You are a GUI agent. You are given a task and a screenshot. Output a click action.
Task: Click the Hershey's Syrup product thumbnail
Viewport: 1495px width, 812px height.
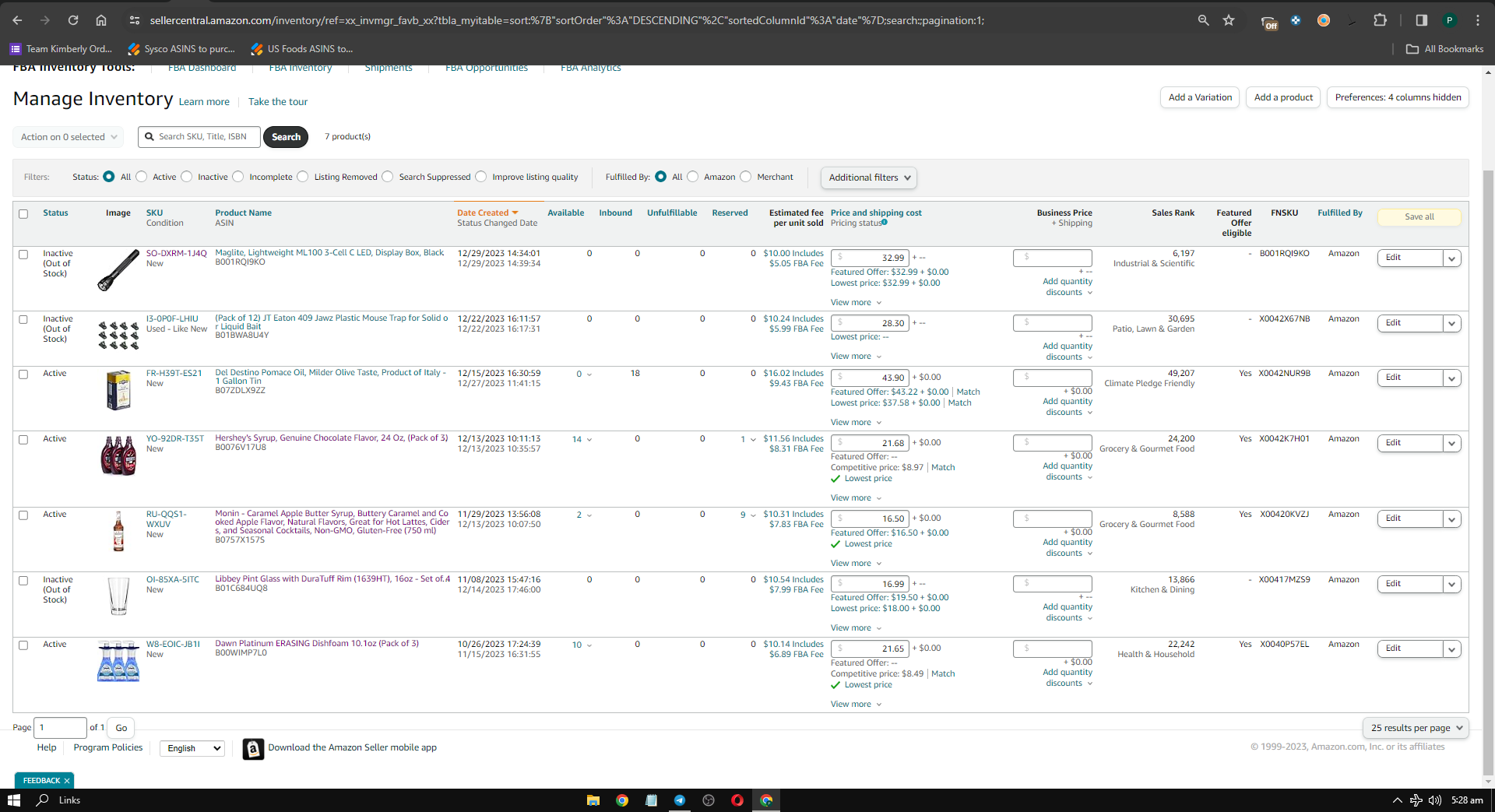[x=118, y=455]
